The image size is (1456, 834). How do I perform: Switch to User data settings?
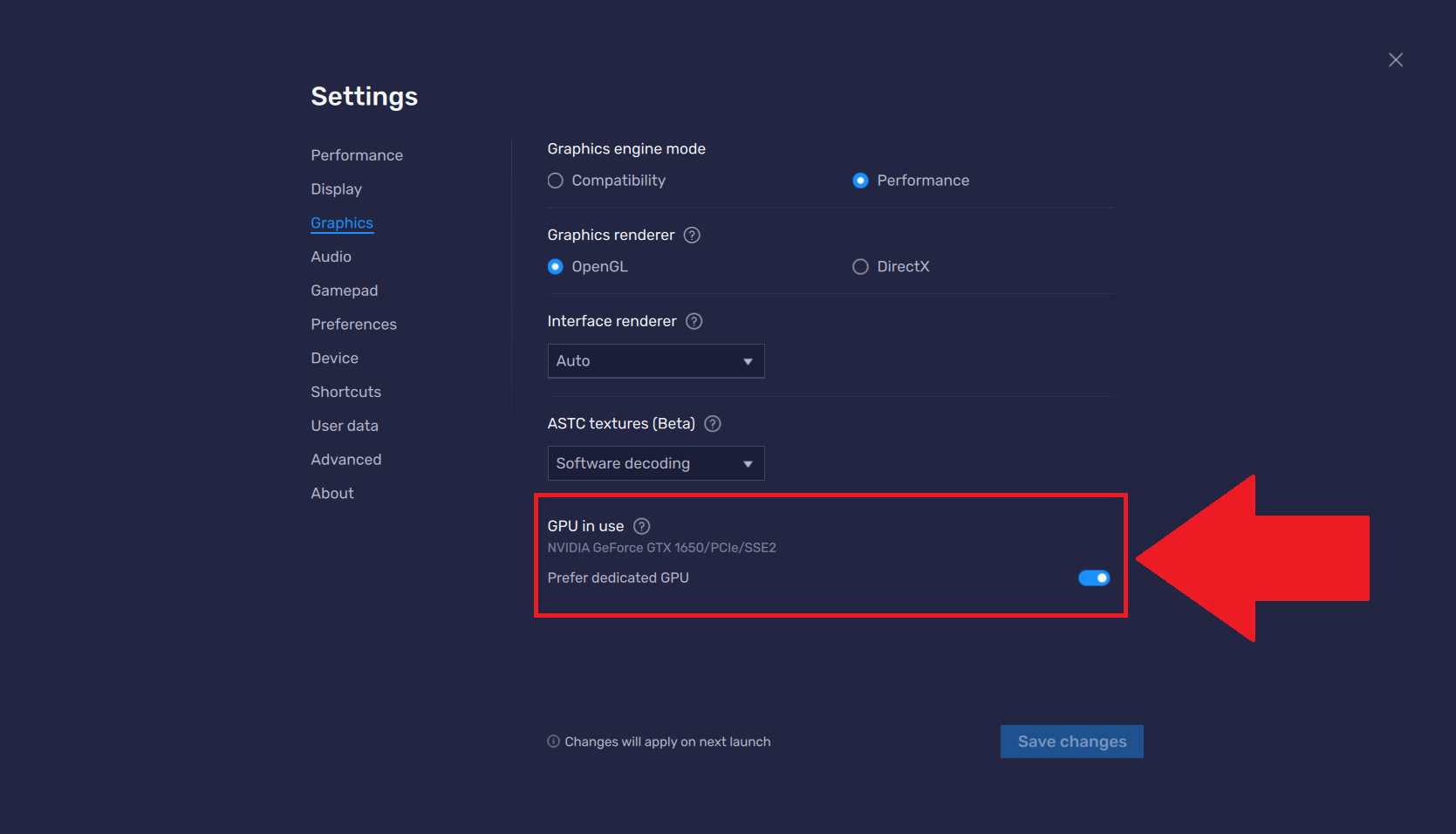pos(345,426)
